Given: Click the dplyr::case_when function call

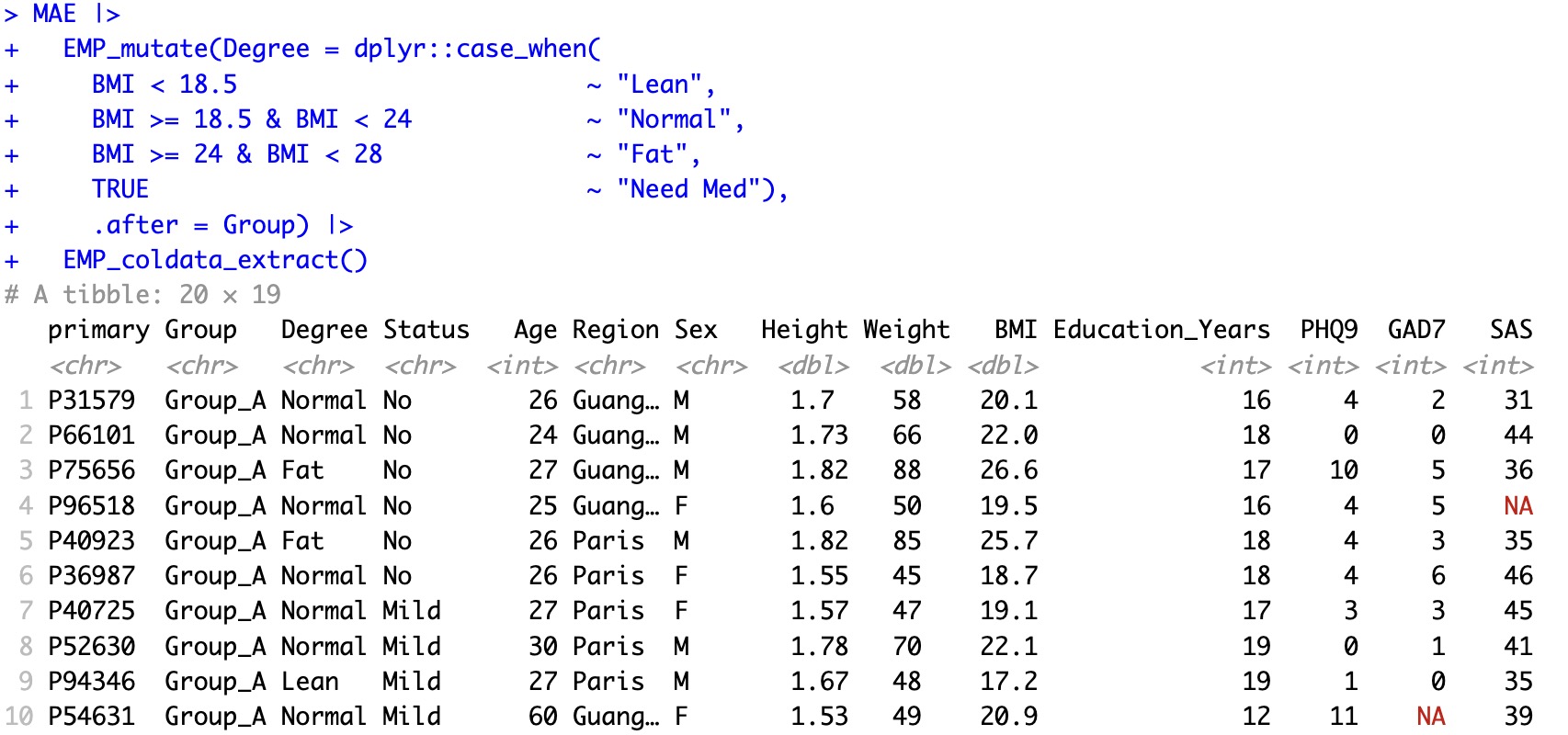Looking at the screenshot, I should coord(476,49).
